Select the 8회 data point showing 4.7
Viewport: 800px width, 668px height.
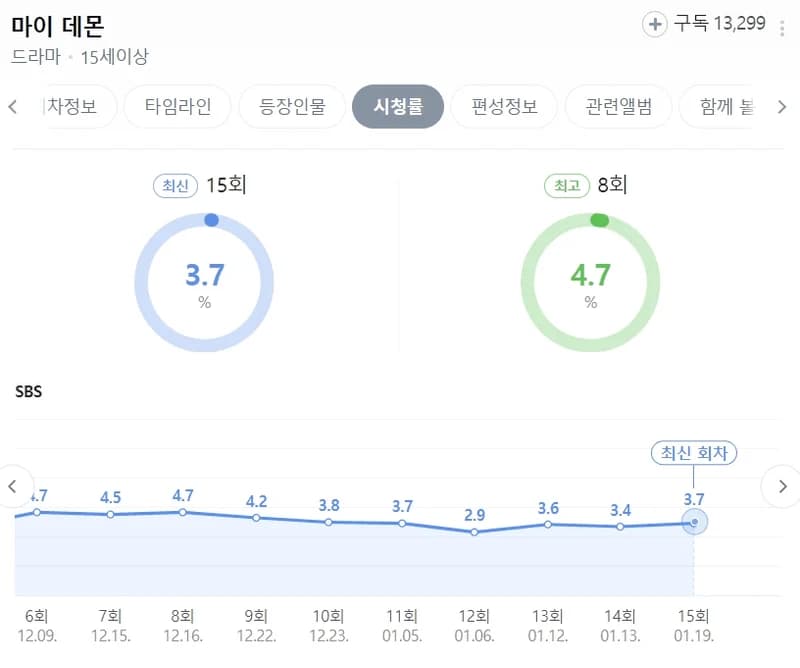(x=183, y=512)
